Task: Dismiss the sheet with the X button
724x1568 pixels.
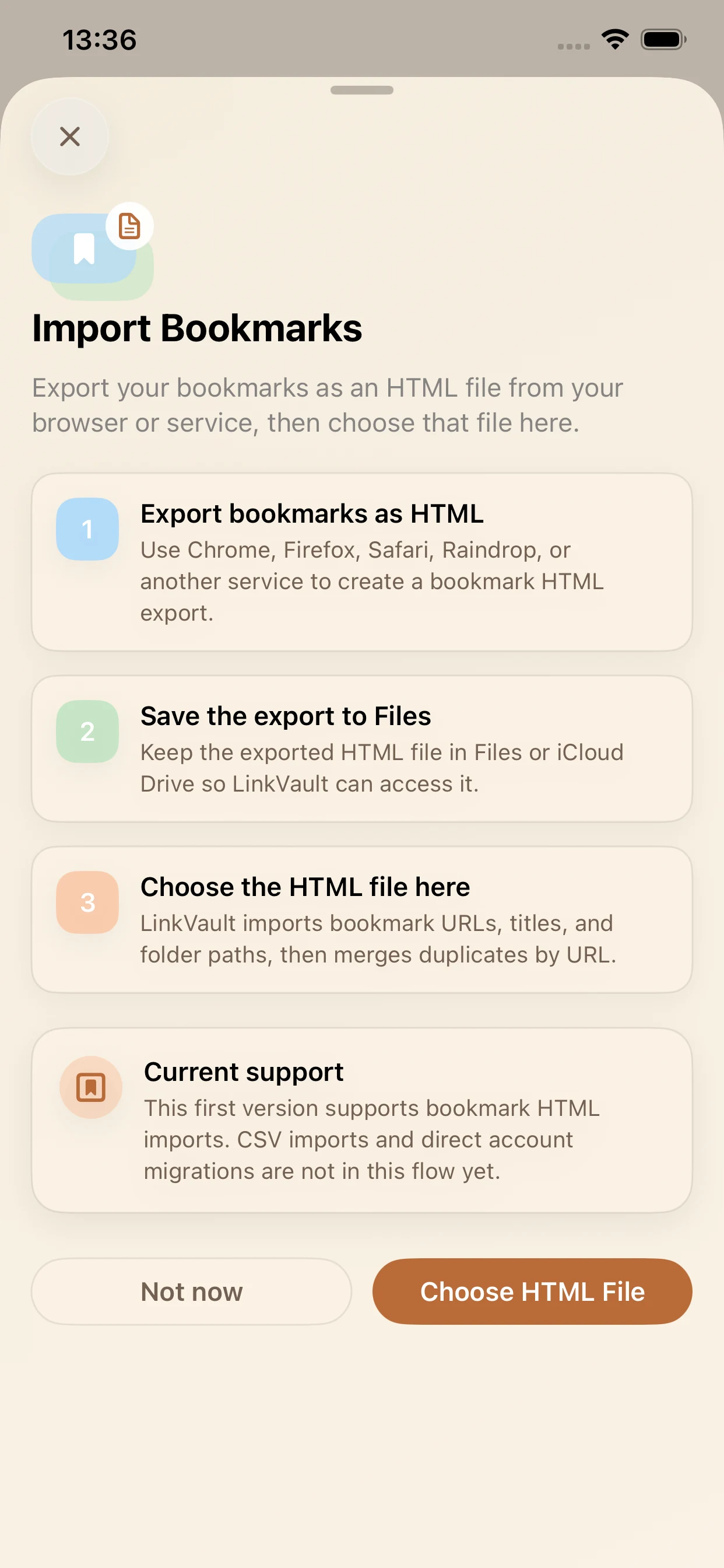Action: tap(70, 136)
